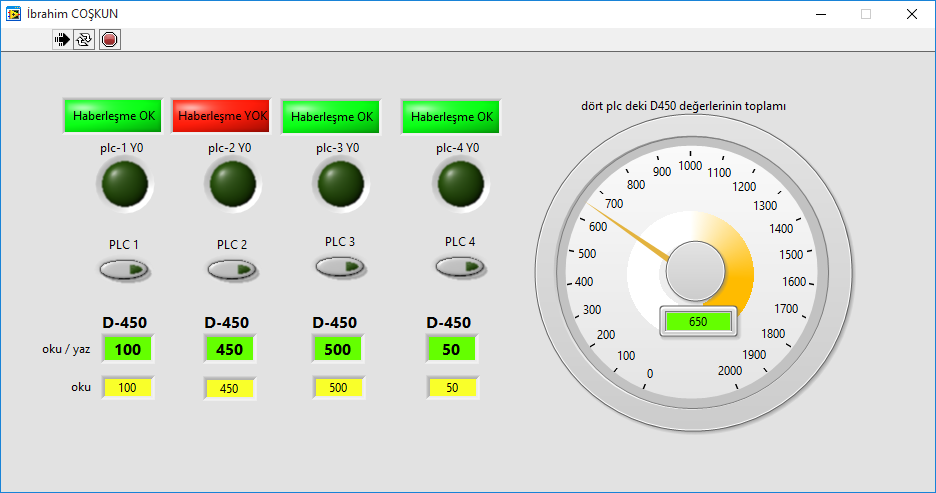936x493 pixels.
Task: Click the 'PLC 1' switch label
Action: pyautogui.click(x=124, y=245)
